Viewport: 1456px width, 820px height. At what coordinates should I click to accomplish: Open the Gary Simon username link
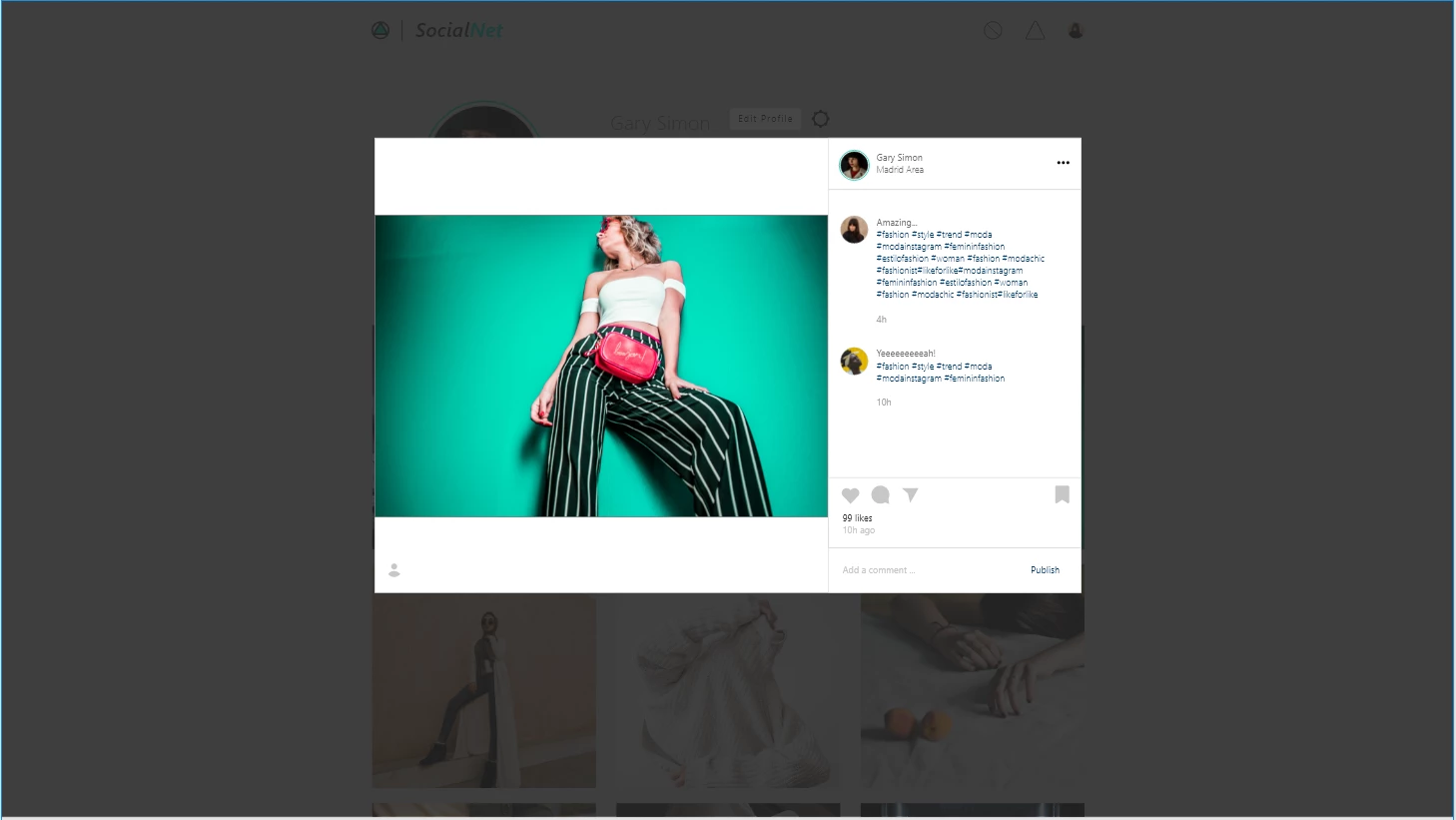(x=900, y=158)
